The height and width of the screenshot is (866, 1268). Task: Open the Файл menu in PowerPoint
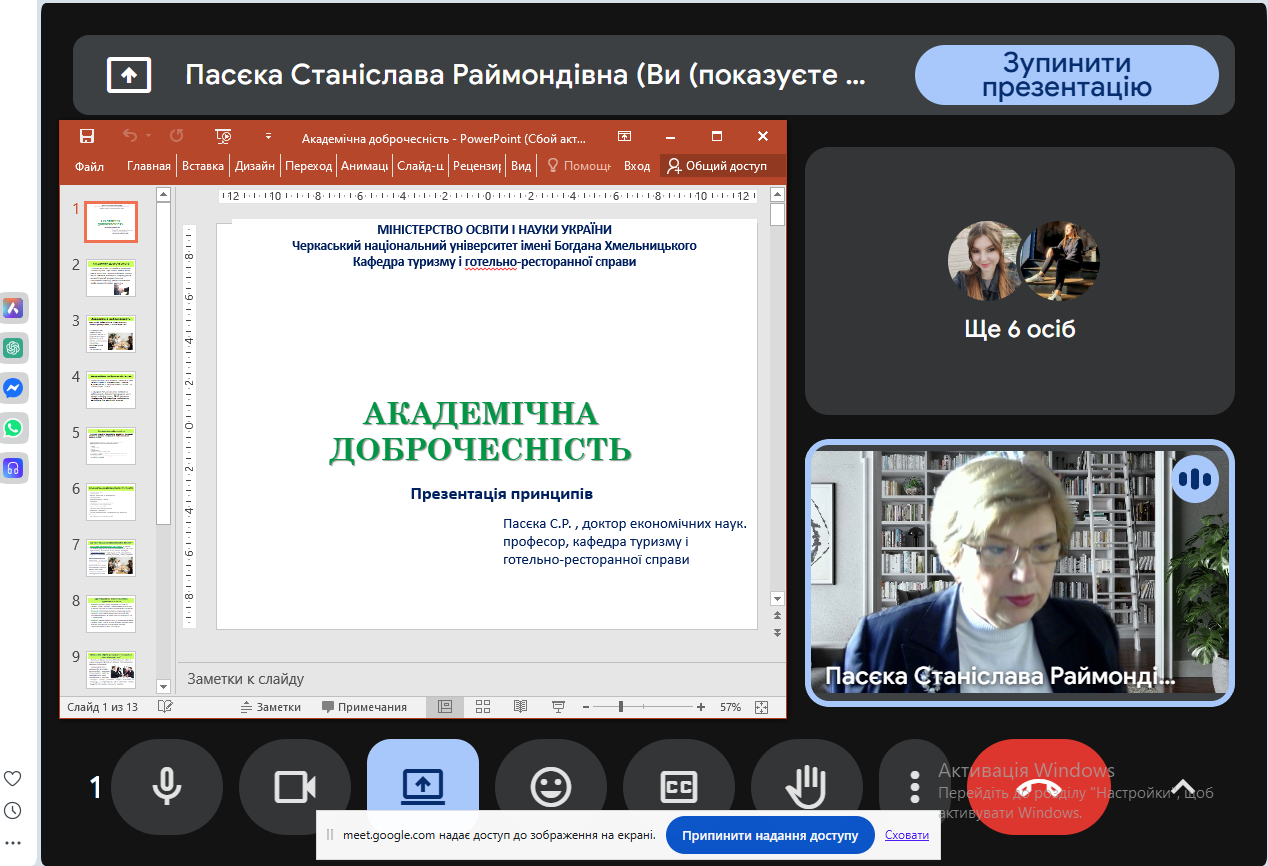[89, 166]
